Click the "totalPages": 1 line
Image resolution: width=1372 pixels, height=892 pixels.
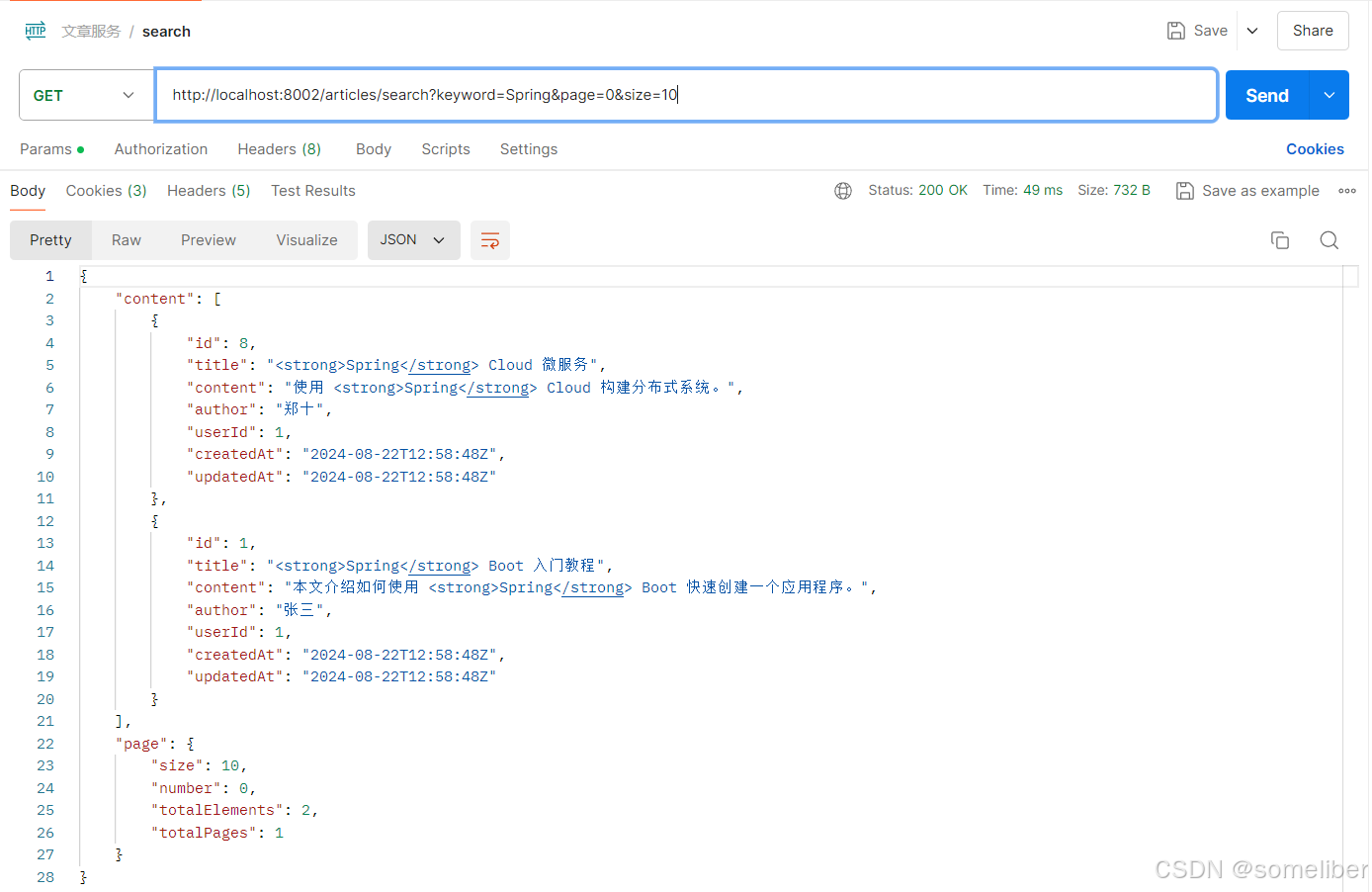tap(217, 833)
